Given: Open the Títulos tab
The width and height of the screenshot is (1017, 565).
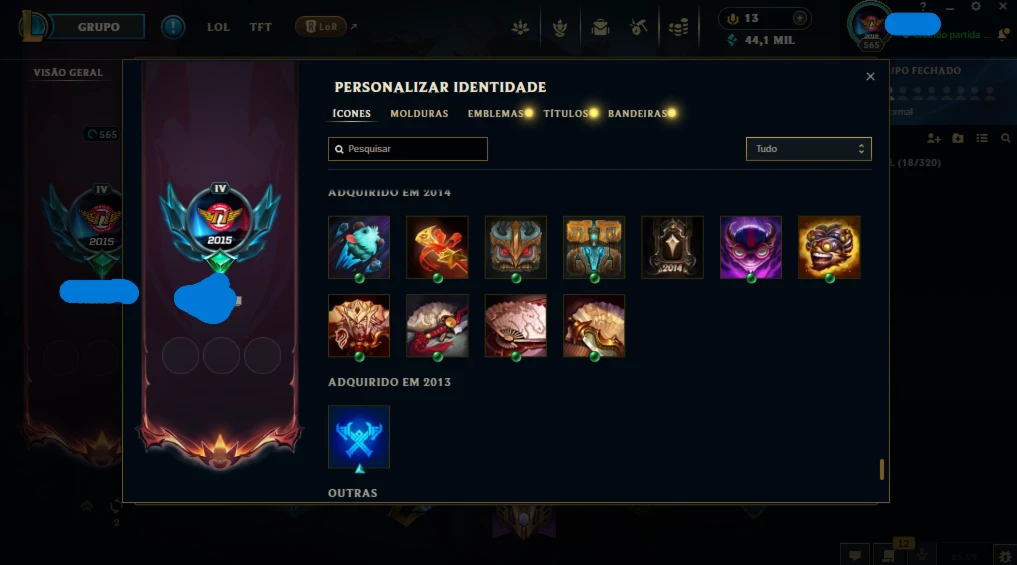Looking at the screenshot, I should coord(566,114).
